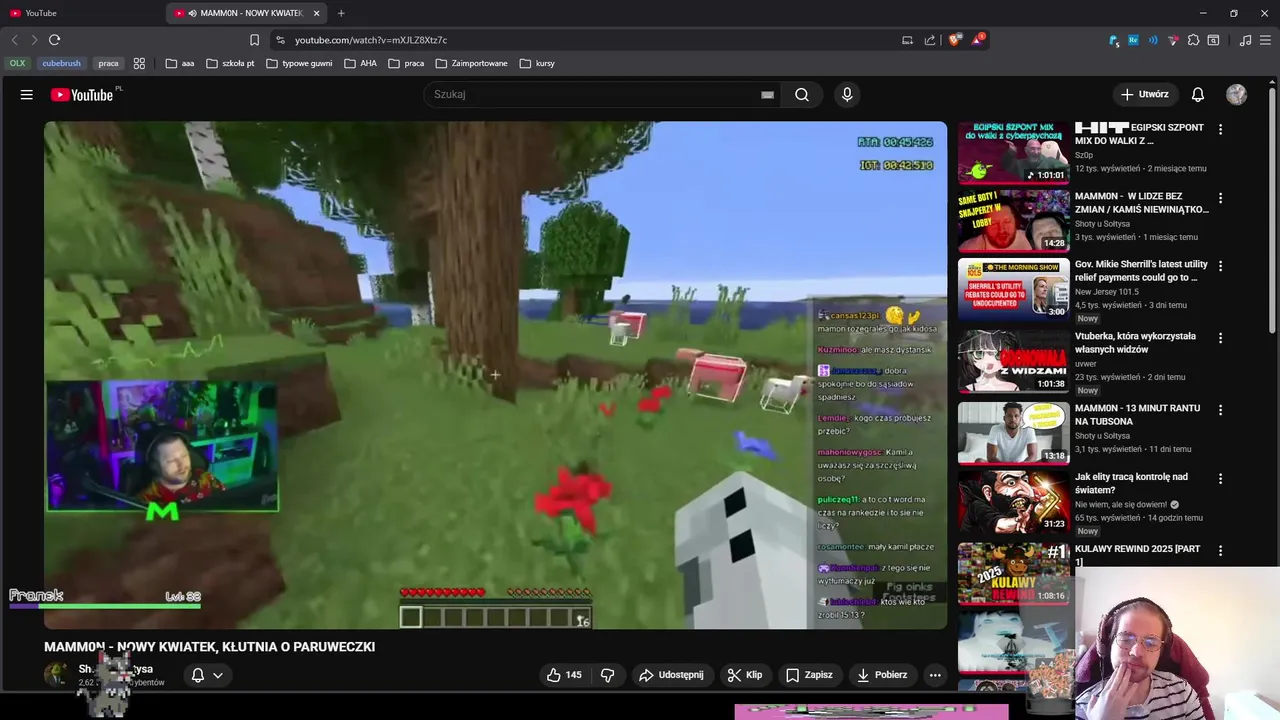Bookmark this page via address bar icon
Viewport: 1280px width, 720px height.
tap(254, 40)
